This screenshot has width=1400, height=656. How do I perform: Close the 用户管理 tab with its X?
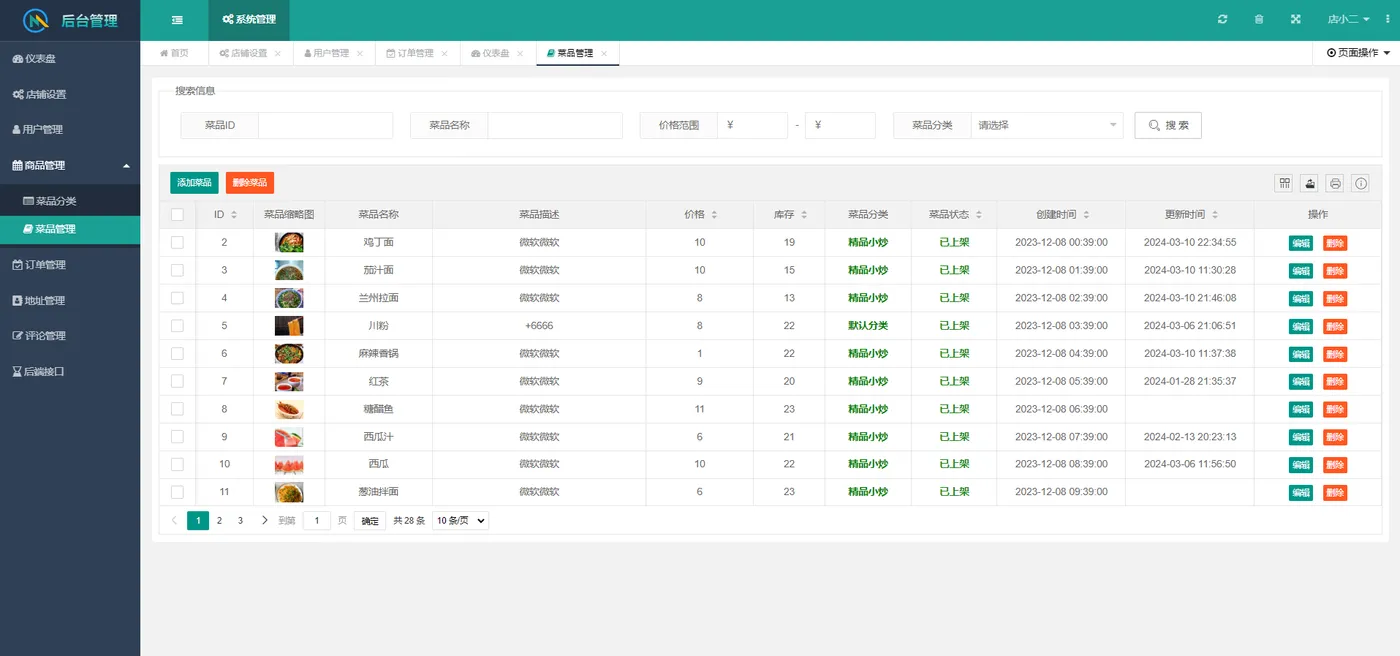[360, 53]
